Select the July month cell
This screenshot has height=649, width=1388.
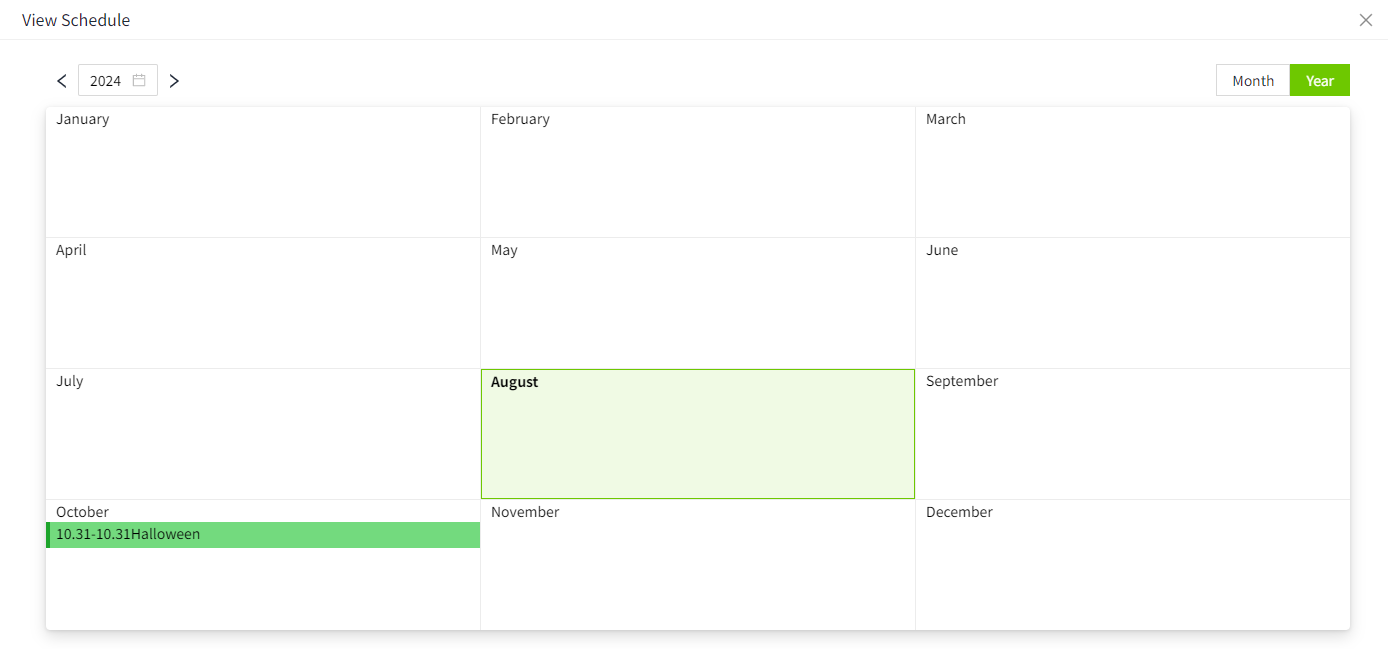coord(263,434)
